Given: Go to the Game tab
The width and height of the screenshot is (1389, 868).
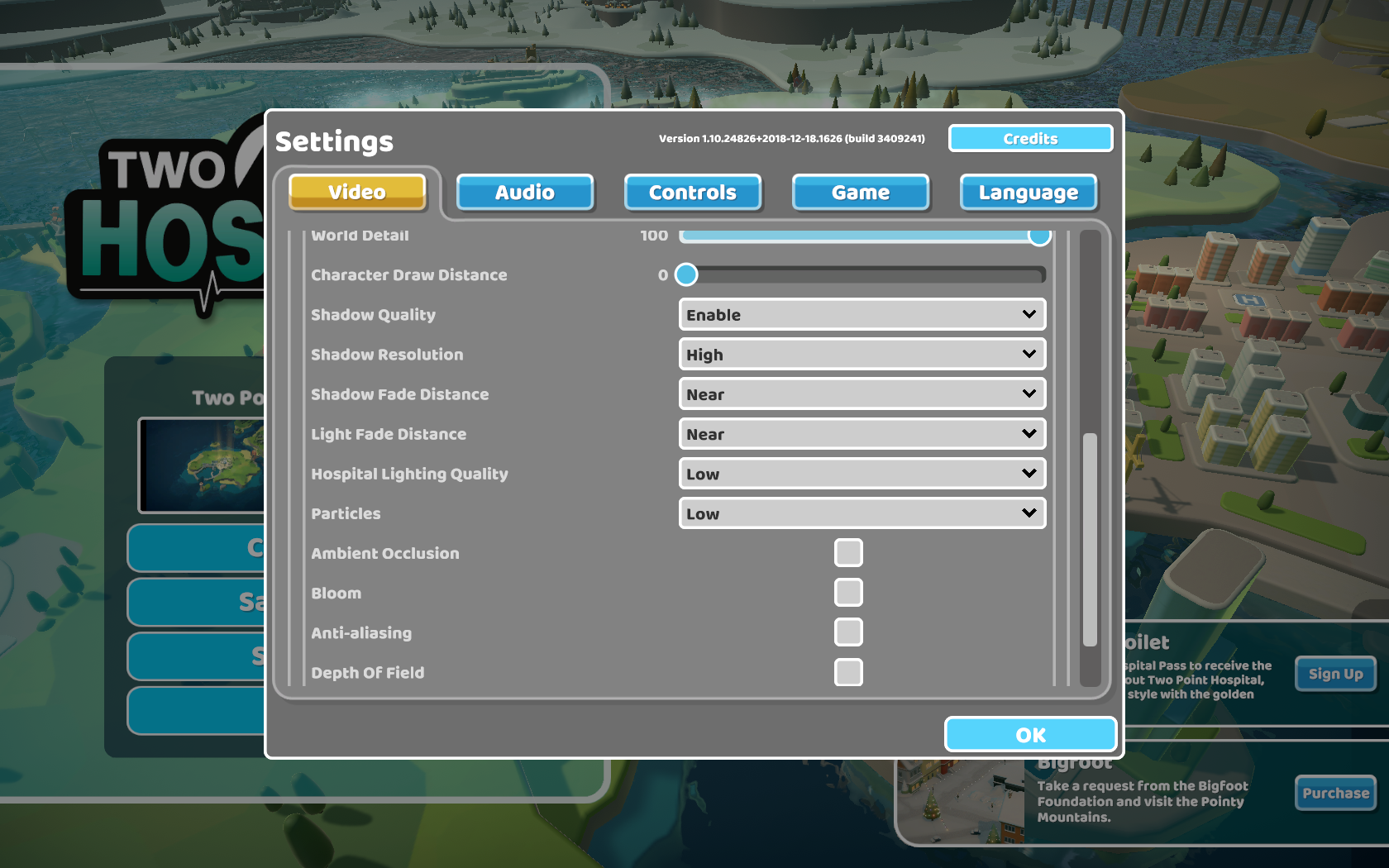Looking at the screenshot, I should 861,193.
